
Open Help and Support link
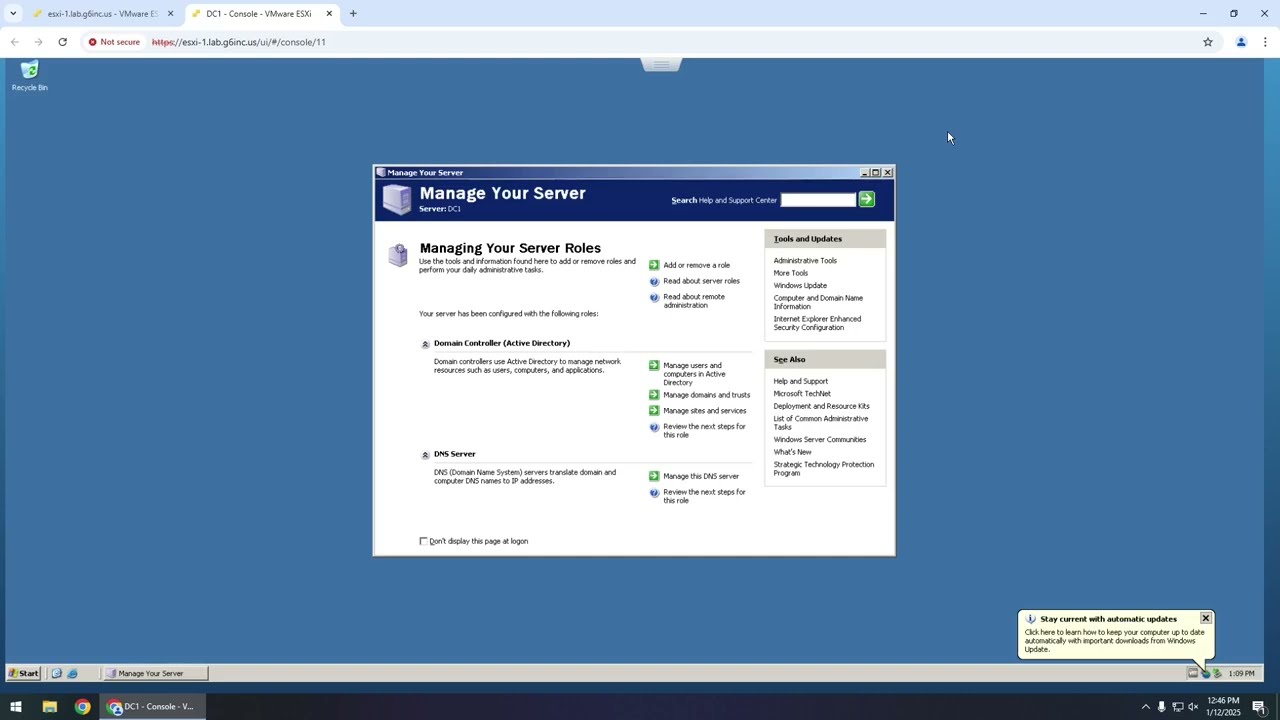(x=800, y=381)
